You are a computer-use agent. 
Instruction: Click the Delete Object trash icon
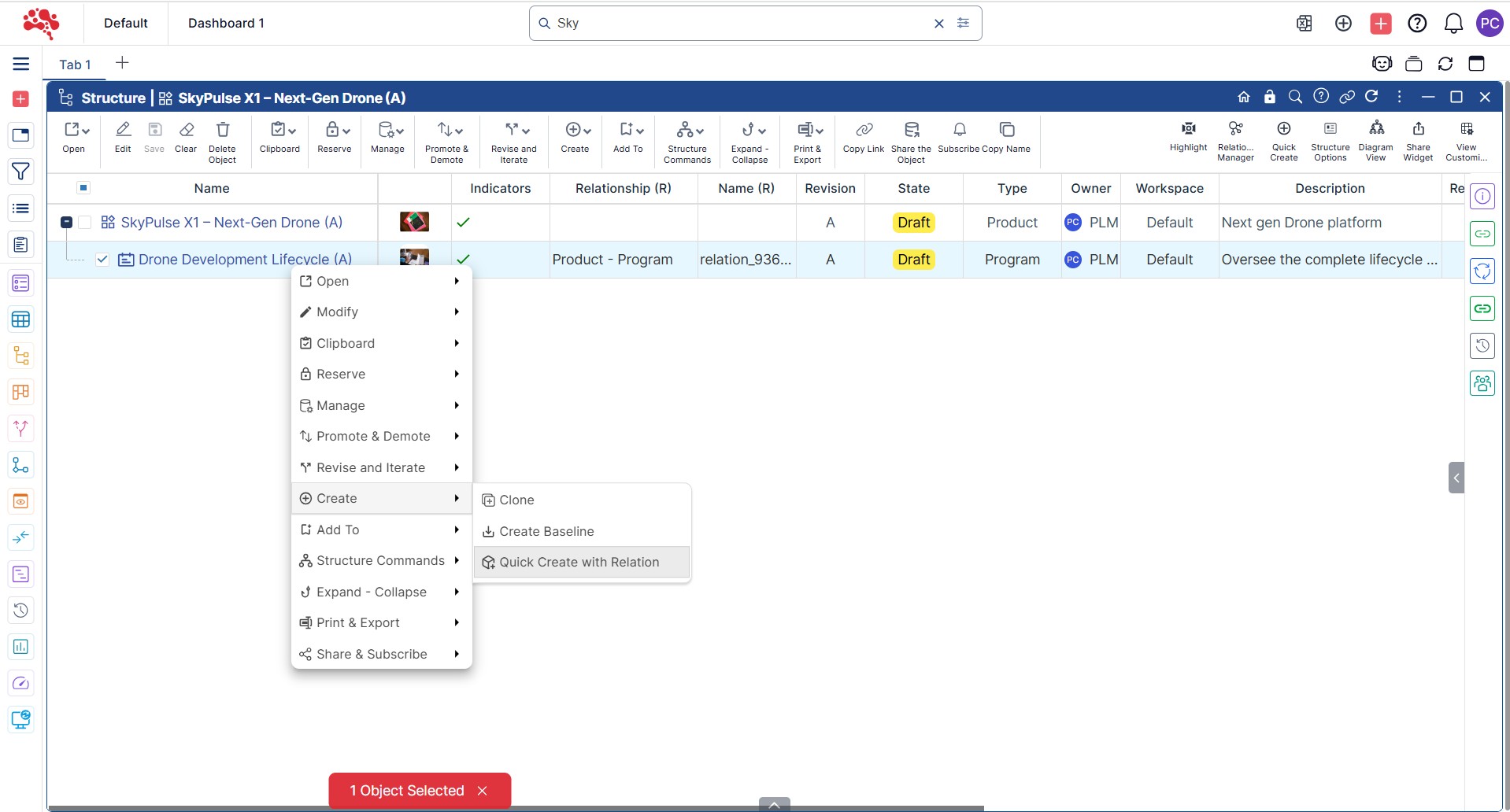[x=223, y=131]
